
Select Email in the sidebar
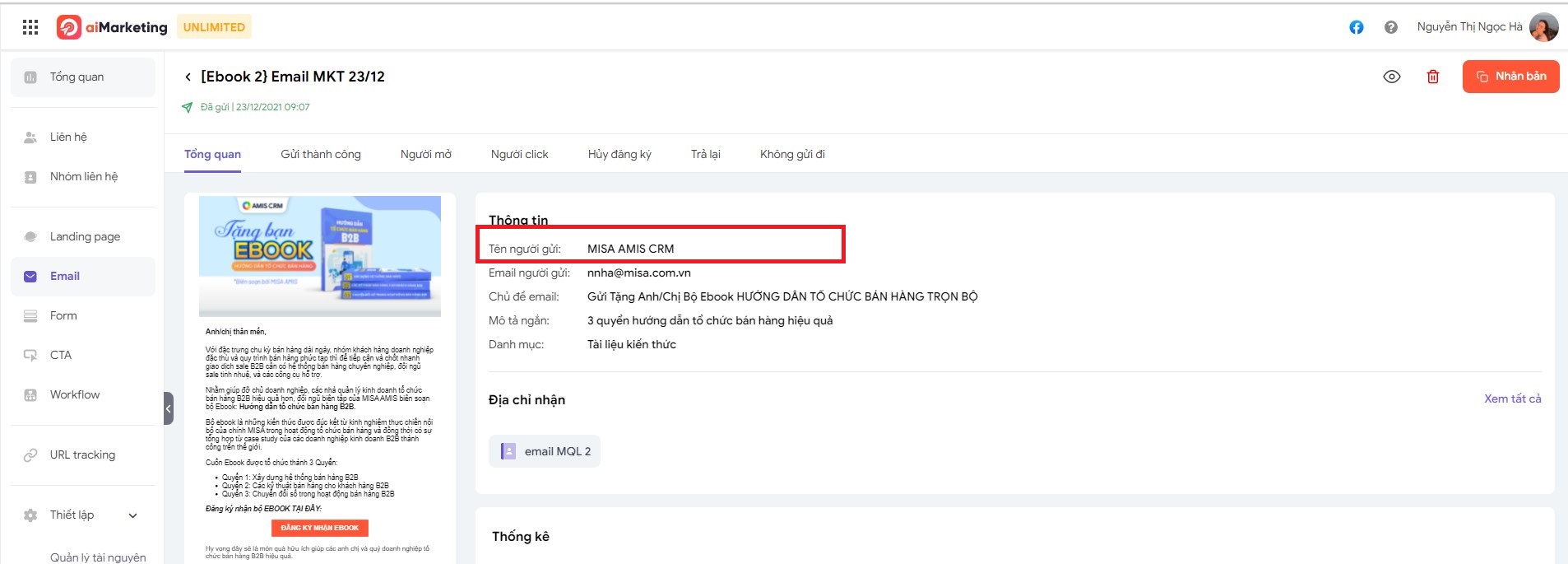click(83, 276)
